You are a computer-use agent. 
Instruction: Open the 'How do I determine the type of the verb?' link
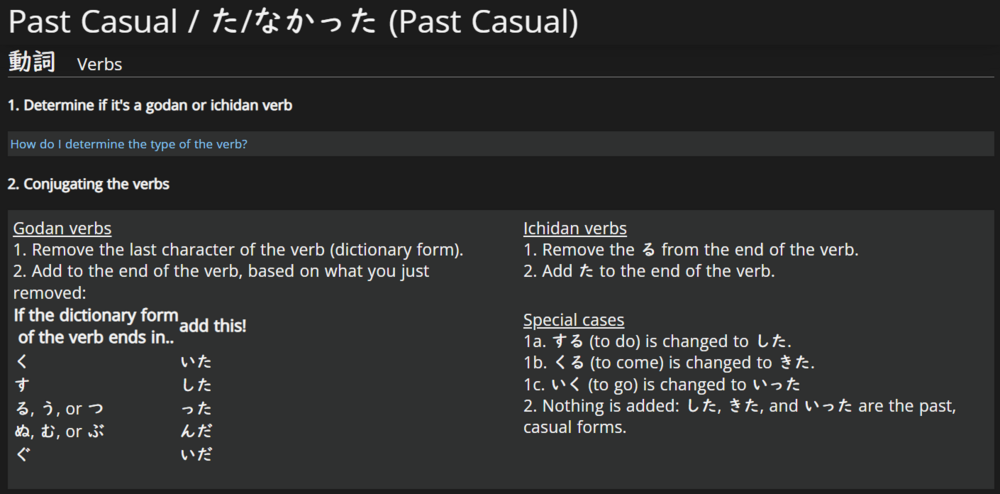(x=129, y=144)
